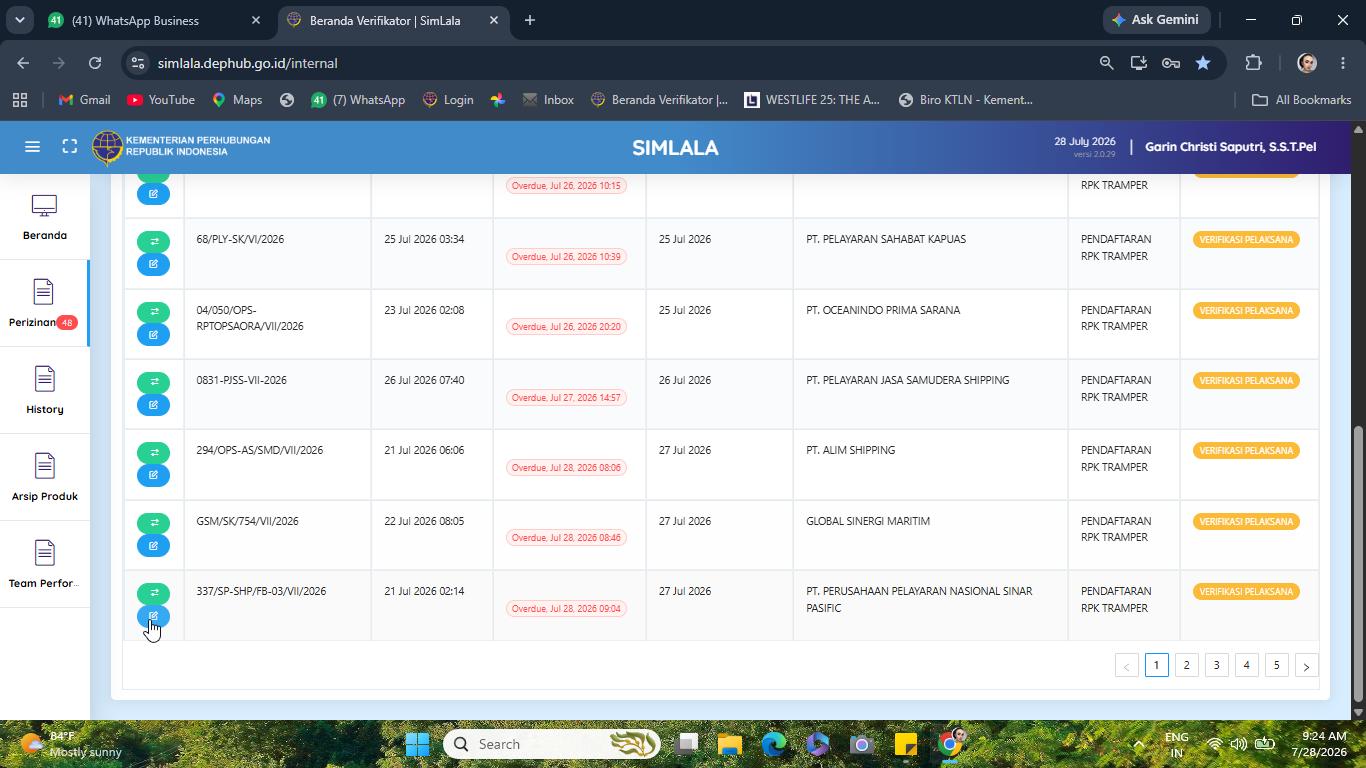Open the hamburger menu in the SIMLALA header
The width and height of the screenshot is (1366, 768).
(32, 147)
